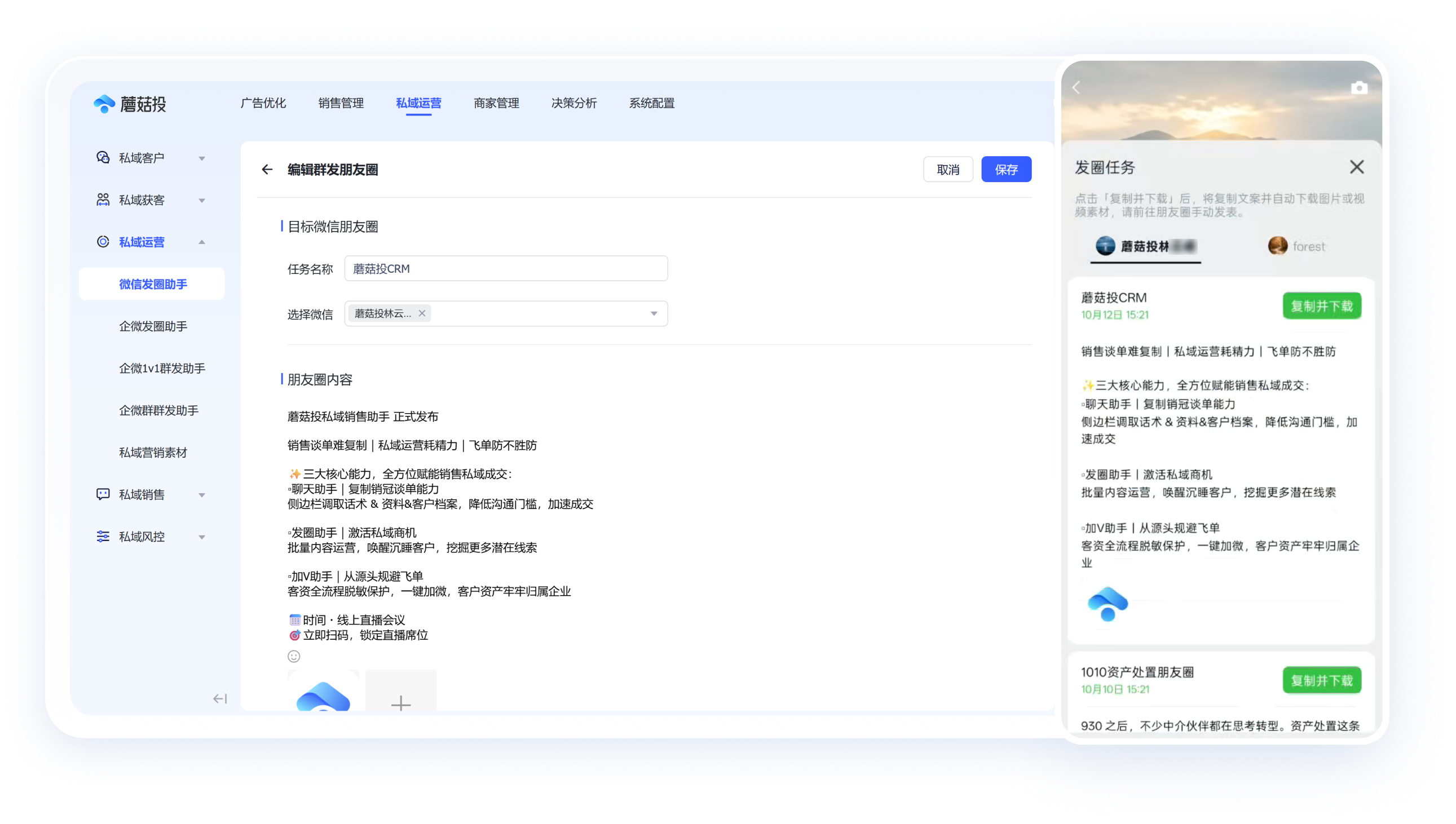
Task: Open the 系统配置 top tab
Action: click(x=651, y=103)
